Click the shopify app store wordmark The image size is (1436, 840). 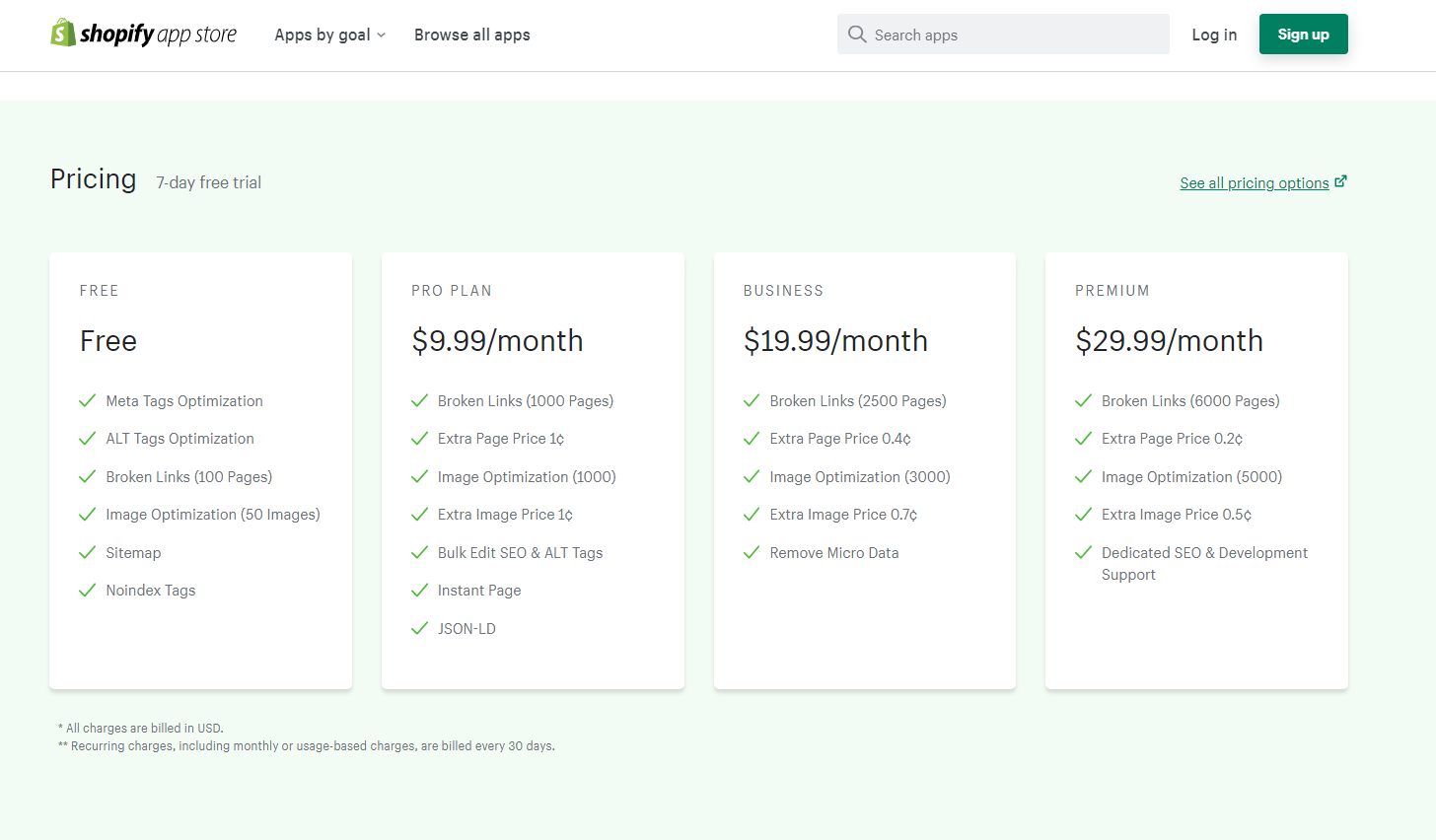[158, 35]
